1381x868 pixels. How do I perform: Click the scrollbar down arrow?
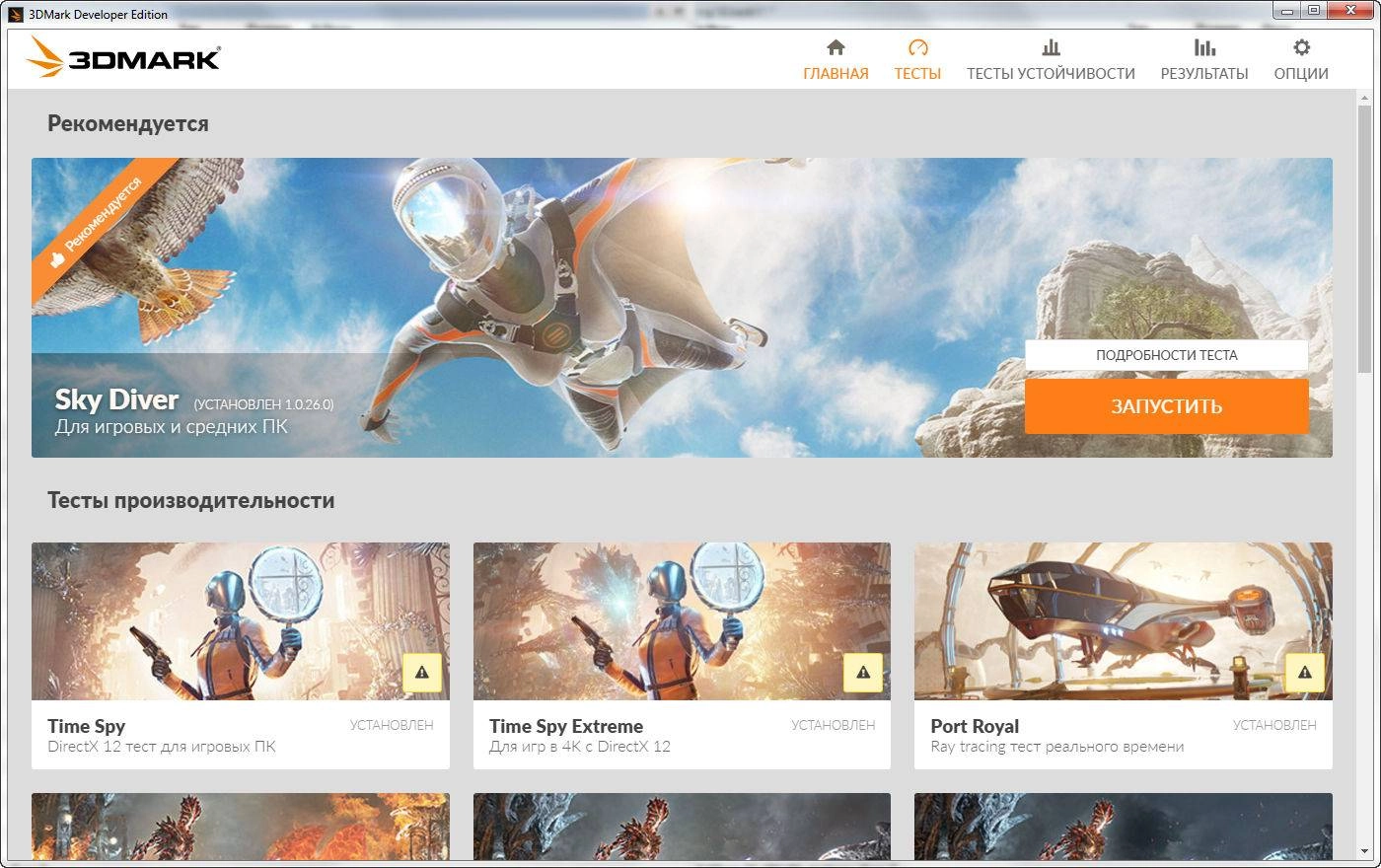[1365, 851]
